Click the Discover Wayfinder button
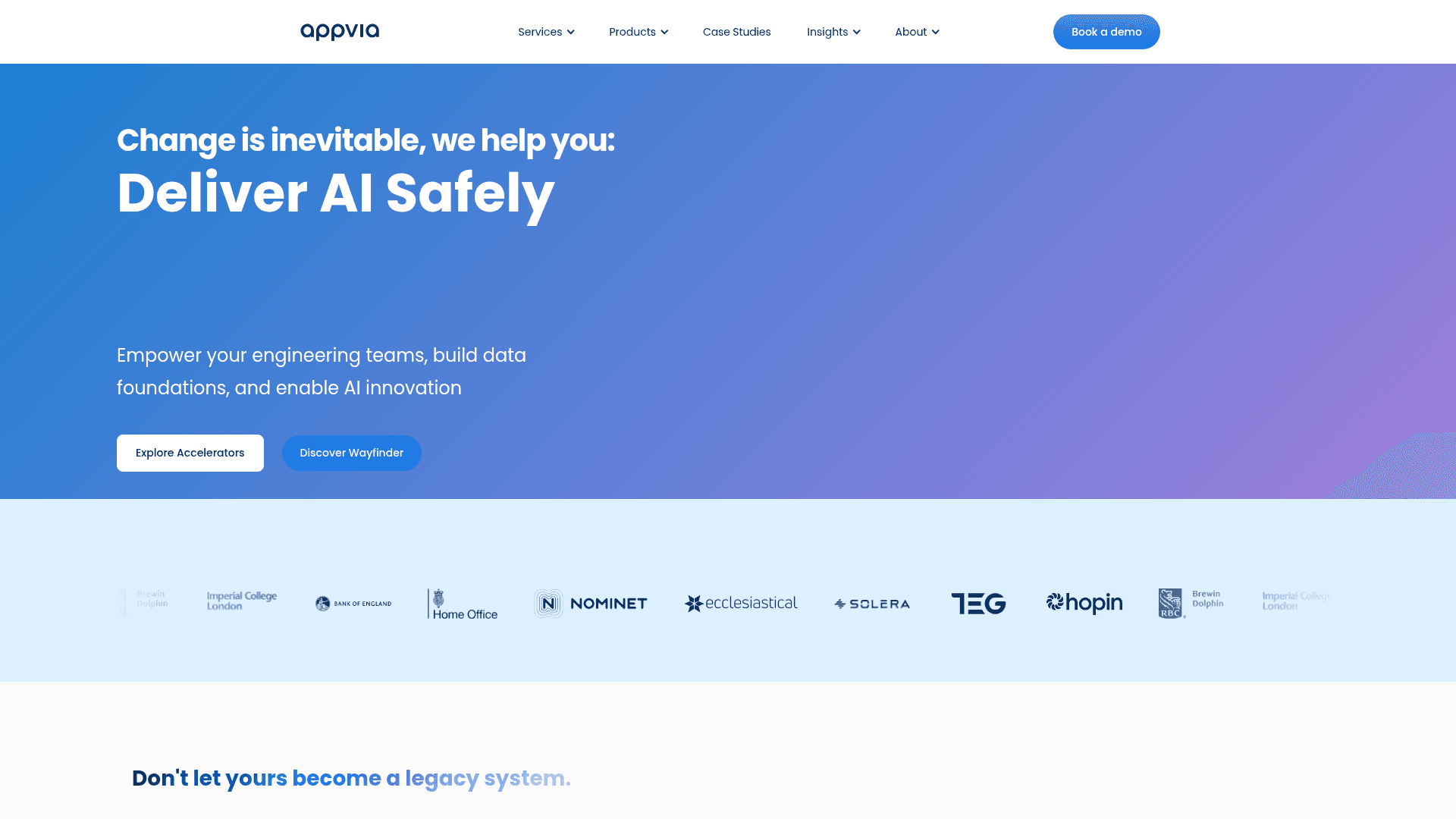Image resolution: width=1456 pixels, height=819 pixels. pyautogui.click(x=351, y=453)
